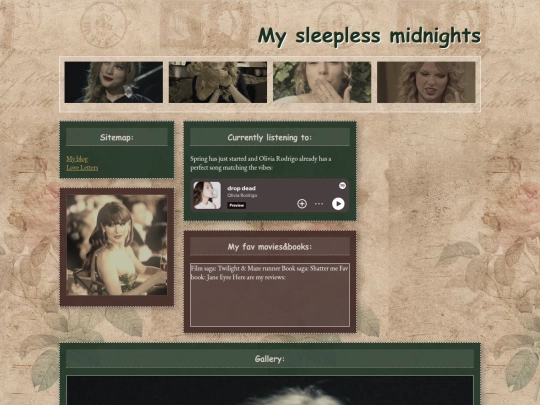
Task: Click the Film saga Twilight text box
Action: 270,295
